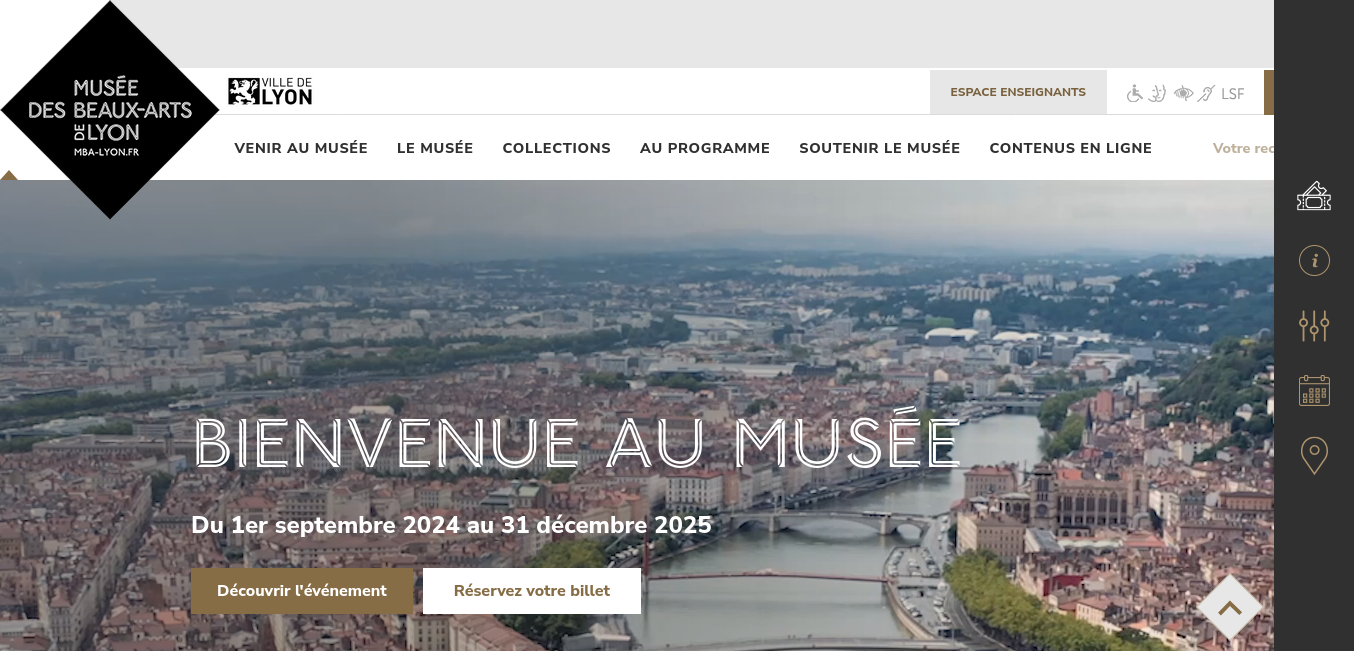Image resolution: width=1366 pixels, height=651 pixels.
Task: Click the mental disability accessibility icon
Action: tap(1158, 93)
